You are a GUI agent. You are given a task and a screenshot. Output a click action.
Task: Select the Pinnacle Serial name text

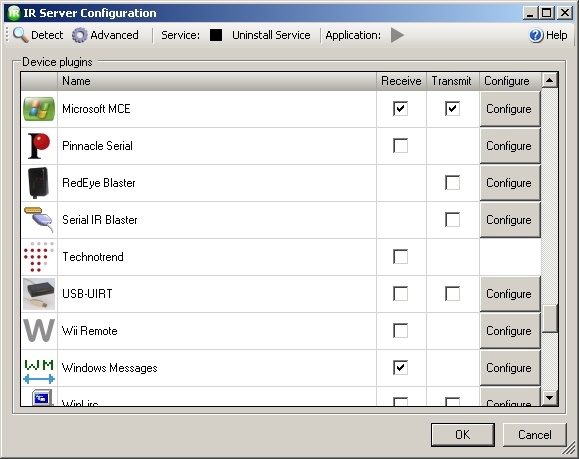pyautogui.click(x=97, y=146)
